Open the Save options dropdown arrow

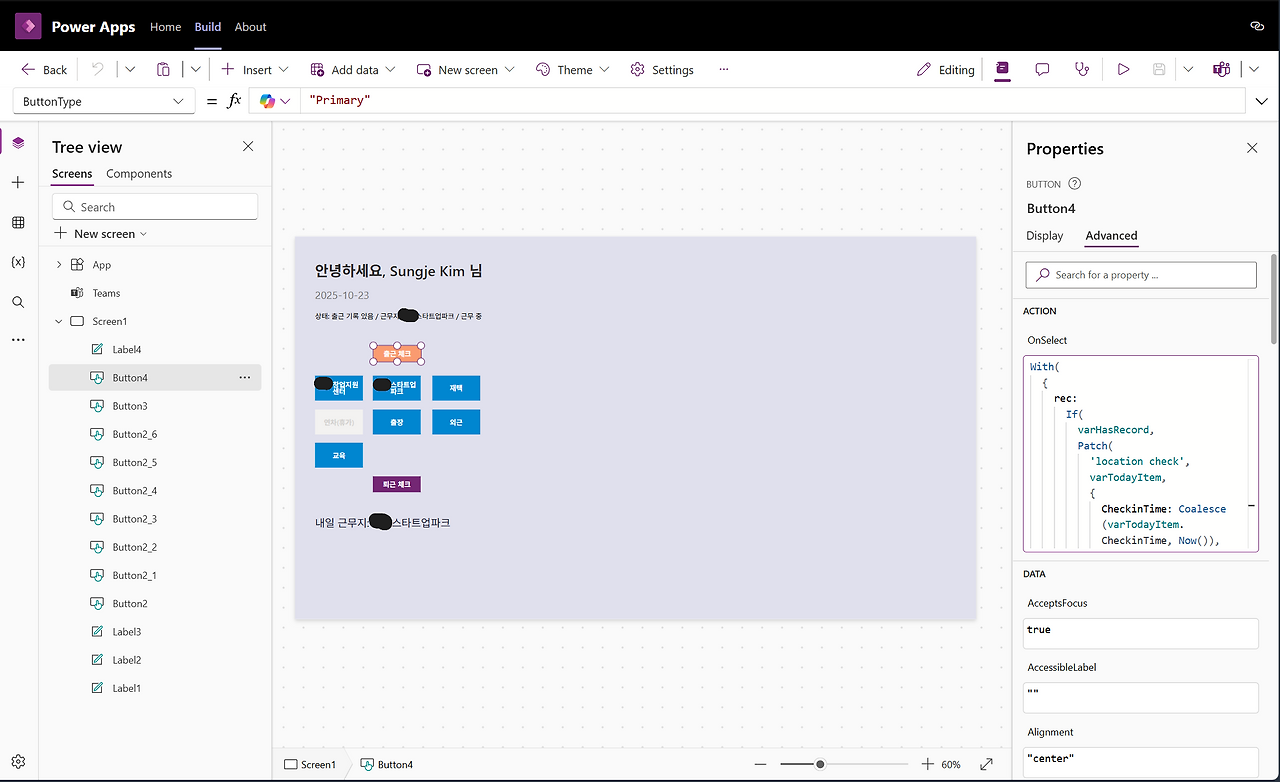(x=1188, y=69)
